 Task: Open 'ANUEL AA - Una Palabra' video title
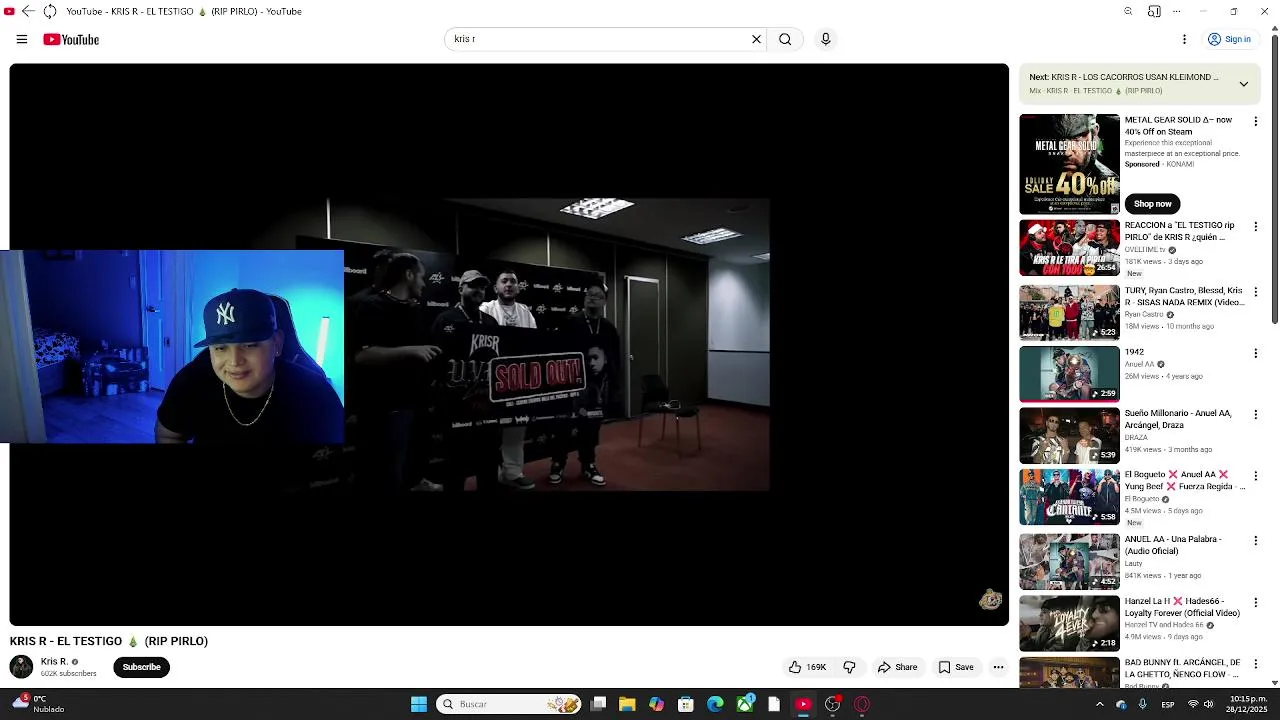[1173, 545]
